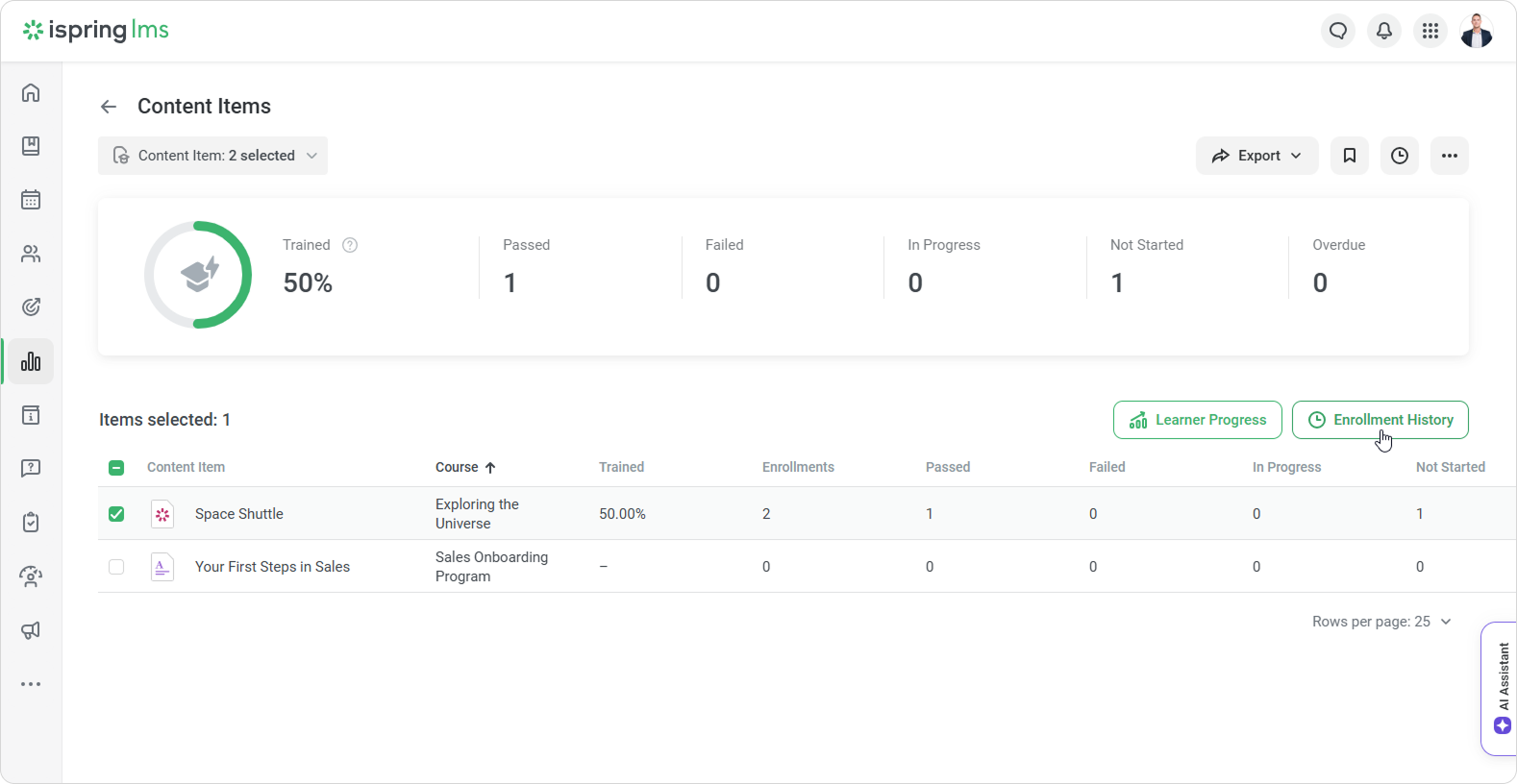Open the users icon in the sidebar
Image resolution: width=1517 pixels, height=784 pixels.
pyautogui.click(x=31, y=254)
